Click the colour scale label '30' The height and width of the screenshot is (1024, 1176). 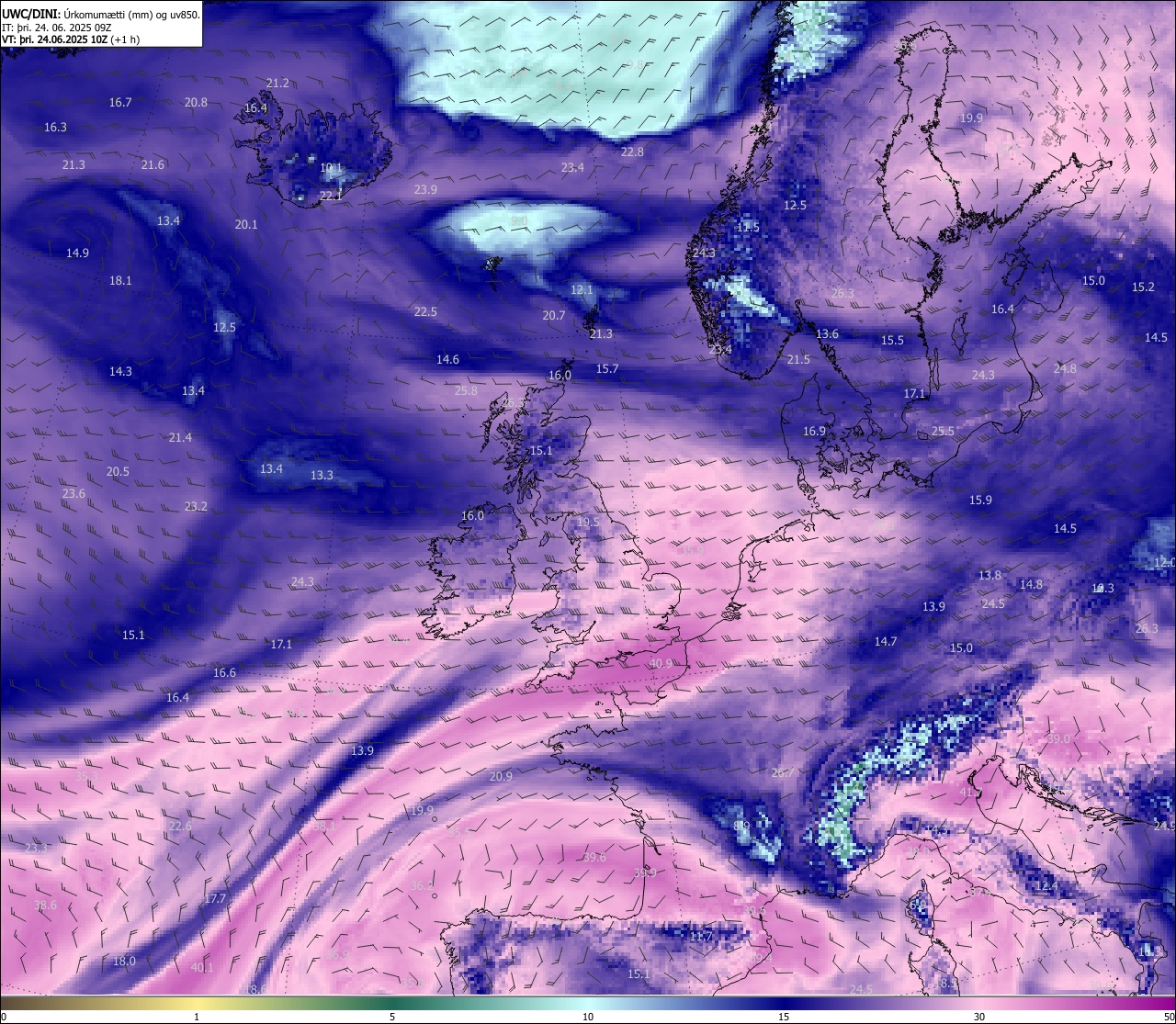point(979,1017)
